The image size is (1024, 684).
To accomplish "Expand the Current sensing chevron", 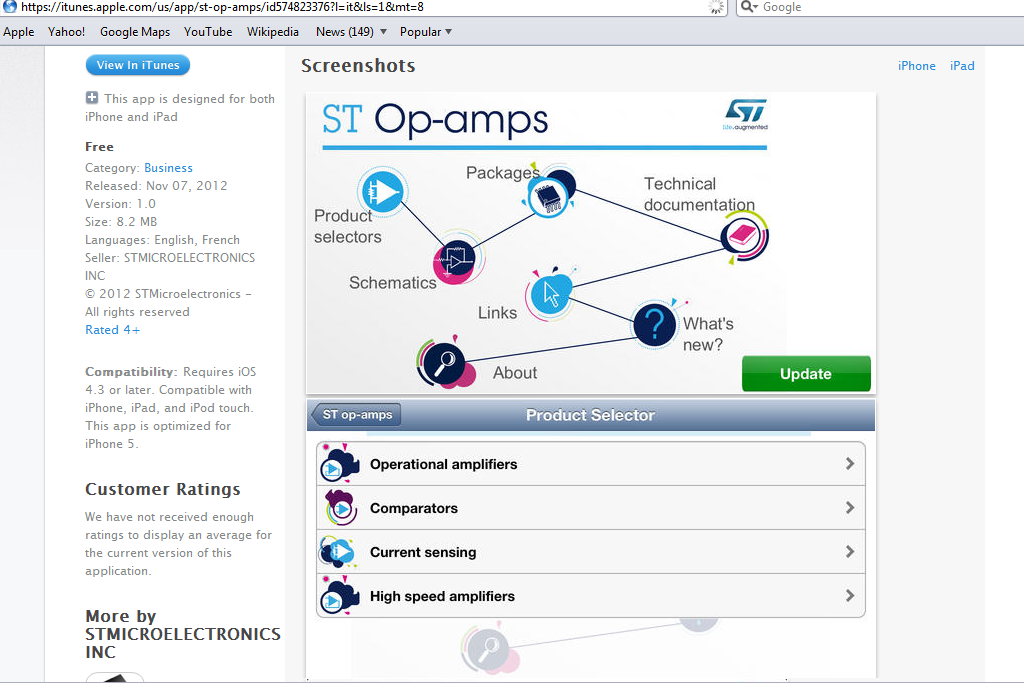I will [850, 552].
